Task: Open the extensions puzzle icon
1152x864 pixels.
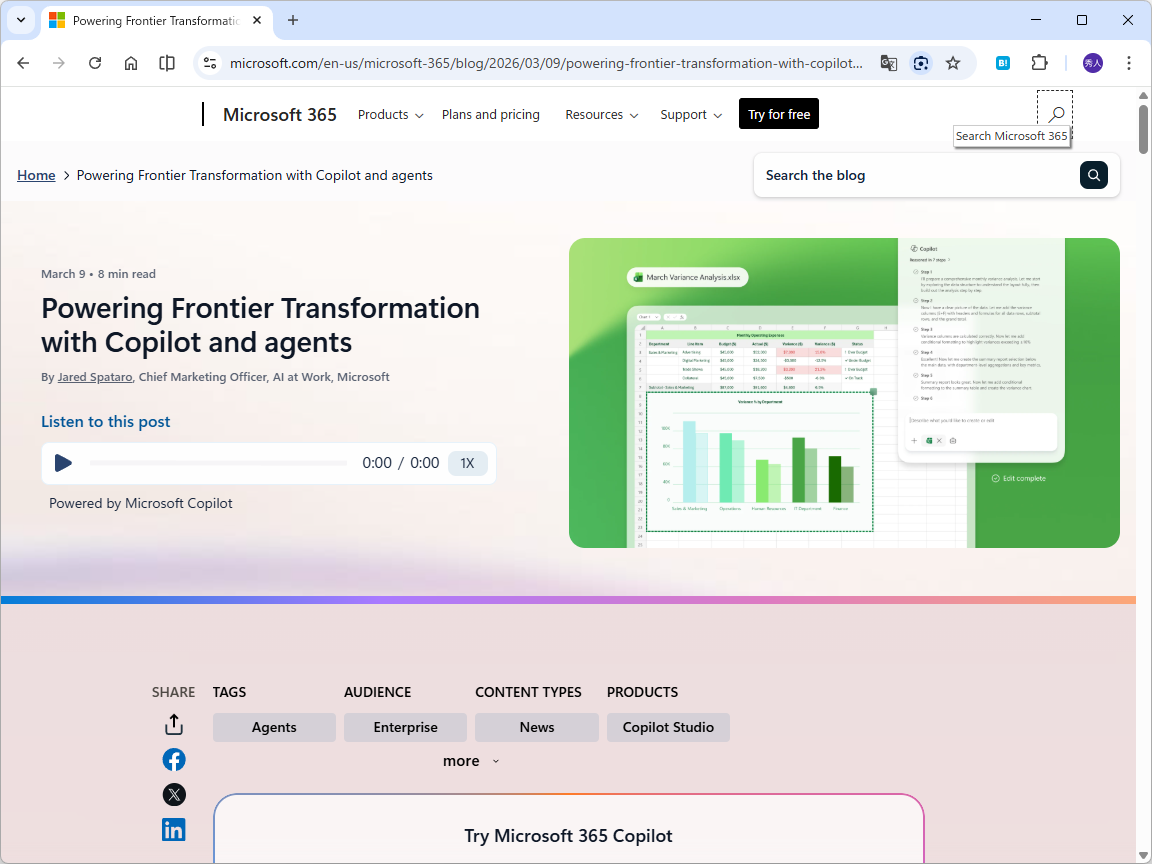Action: click(x=1039, y=63)
